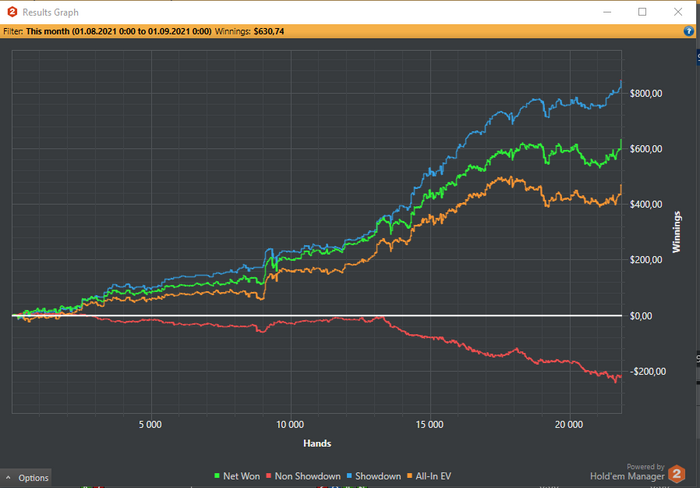
Task: Click the 5 000 hands axis label
Action: point(150,425)
